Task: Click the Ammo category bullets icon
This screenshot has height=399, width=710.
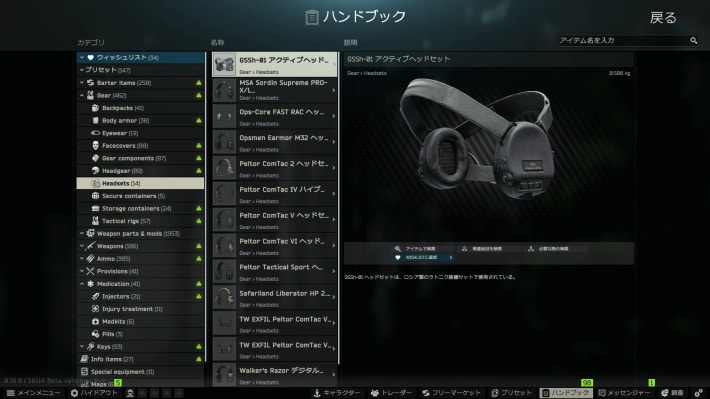Action: (90, 259)
